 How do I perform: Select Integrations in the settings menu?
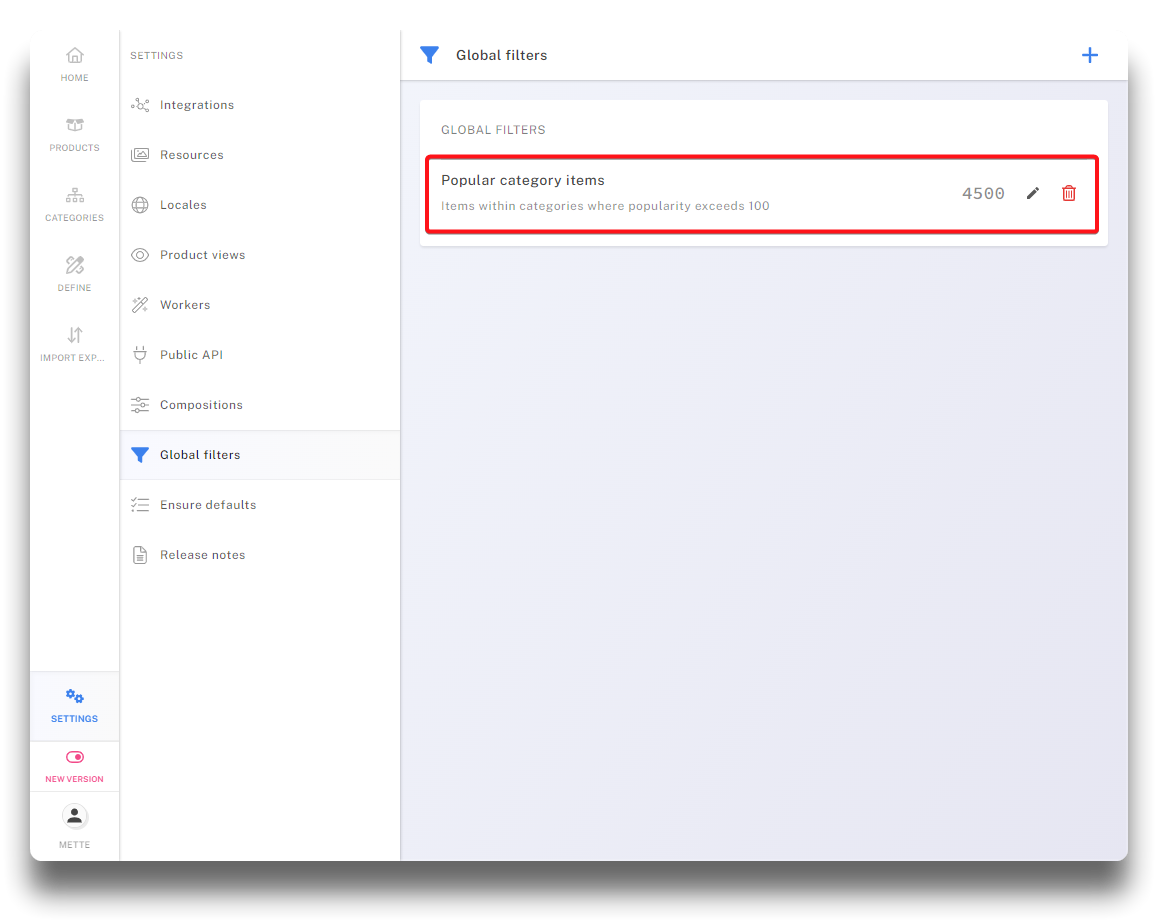pyautogui.click(x=197, y=105)
